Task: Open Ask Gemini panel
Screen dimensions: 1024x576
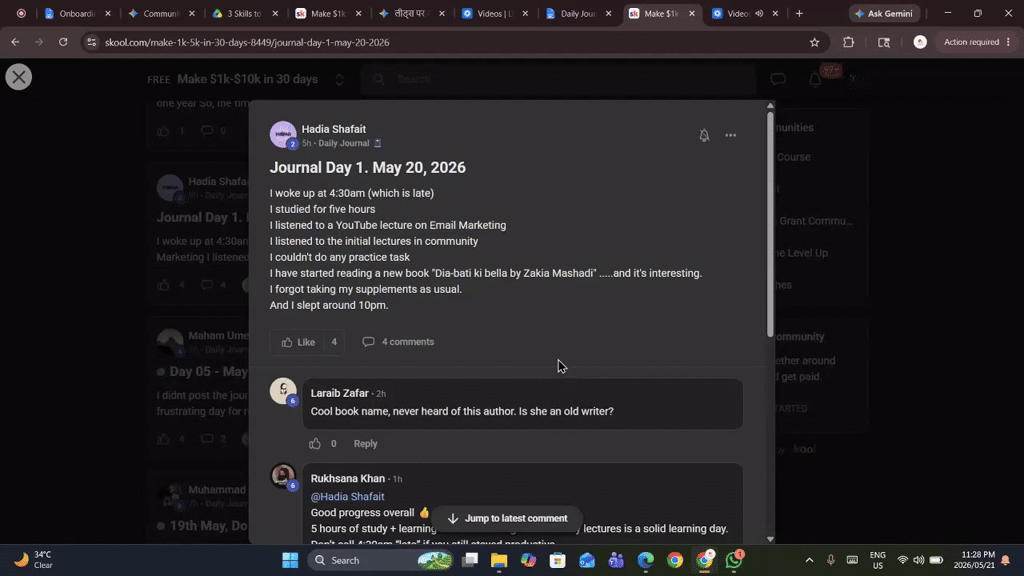Action: 884,13
